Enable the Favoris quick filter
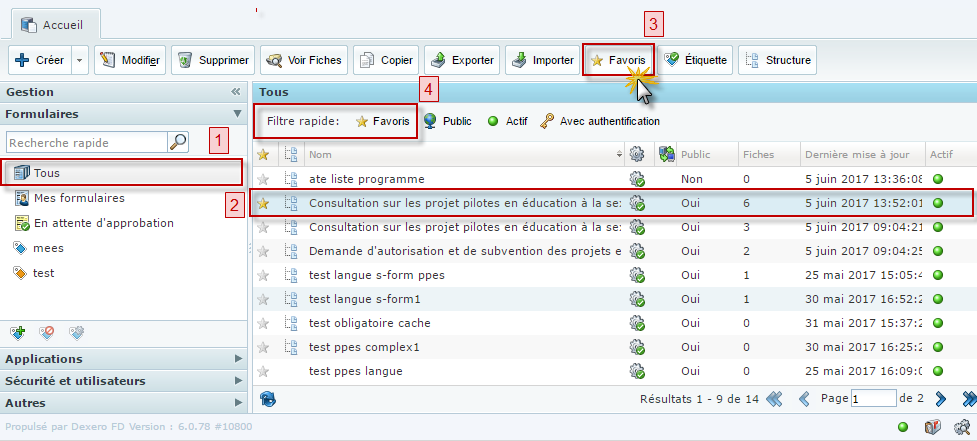977x441 pixels. 382,121
